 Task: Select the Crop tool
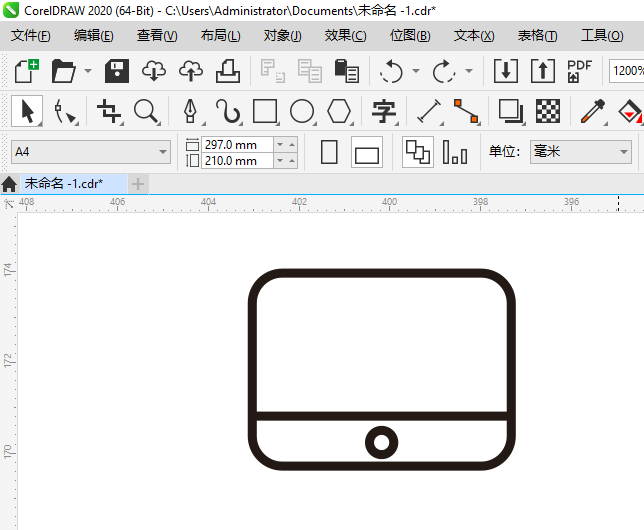pos(109,111)
